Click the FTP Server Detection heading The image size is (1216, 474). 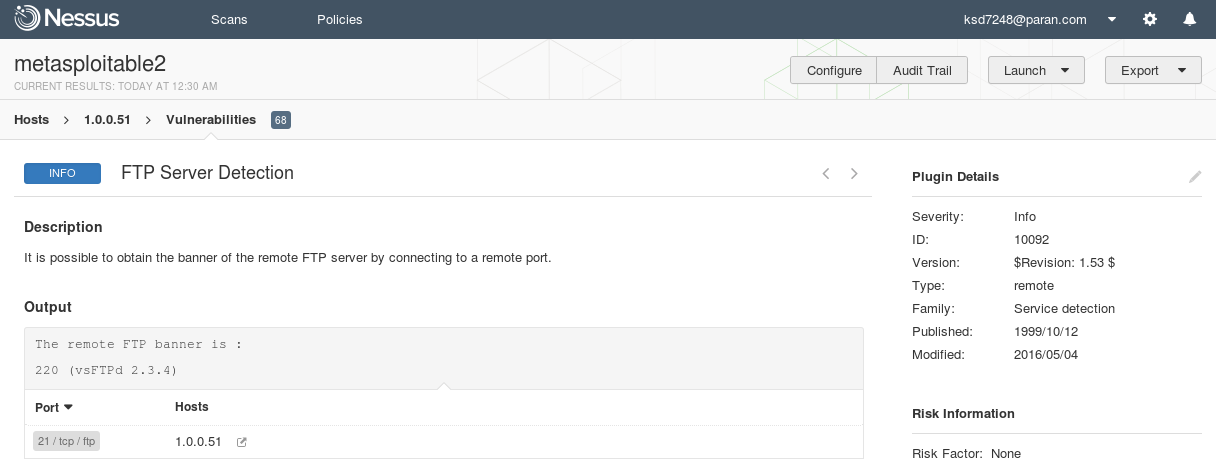coord(207,173)
